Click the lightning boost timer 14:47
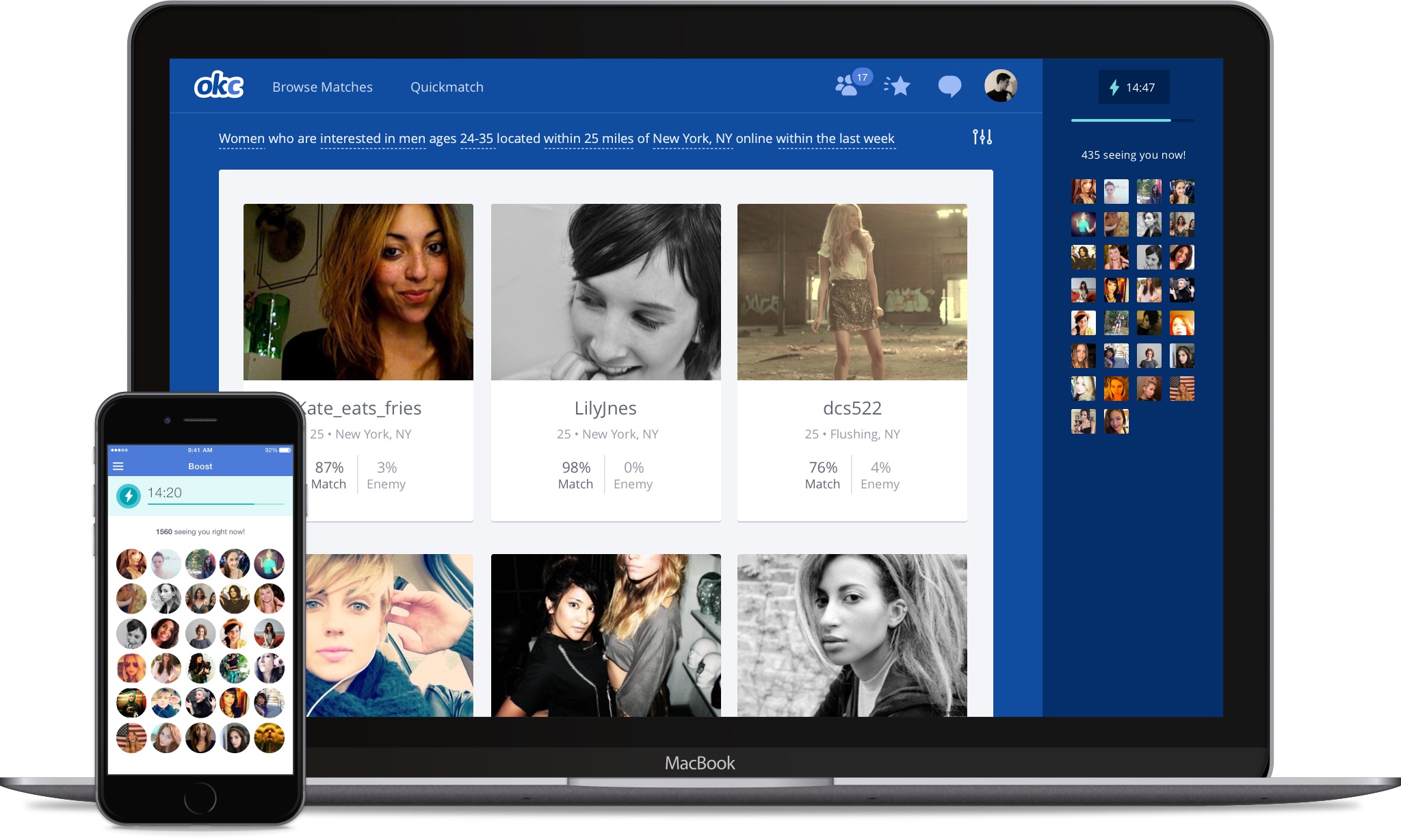This screenshot has height=840, width=1401. [1134, 88]
